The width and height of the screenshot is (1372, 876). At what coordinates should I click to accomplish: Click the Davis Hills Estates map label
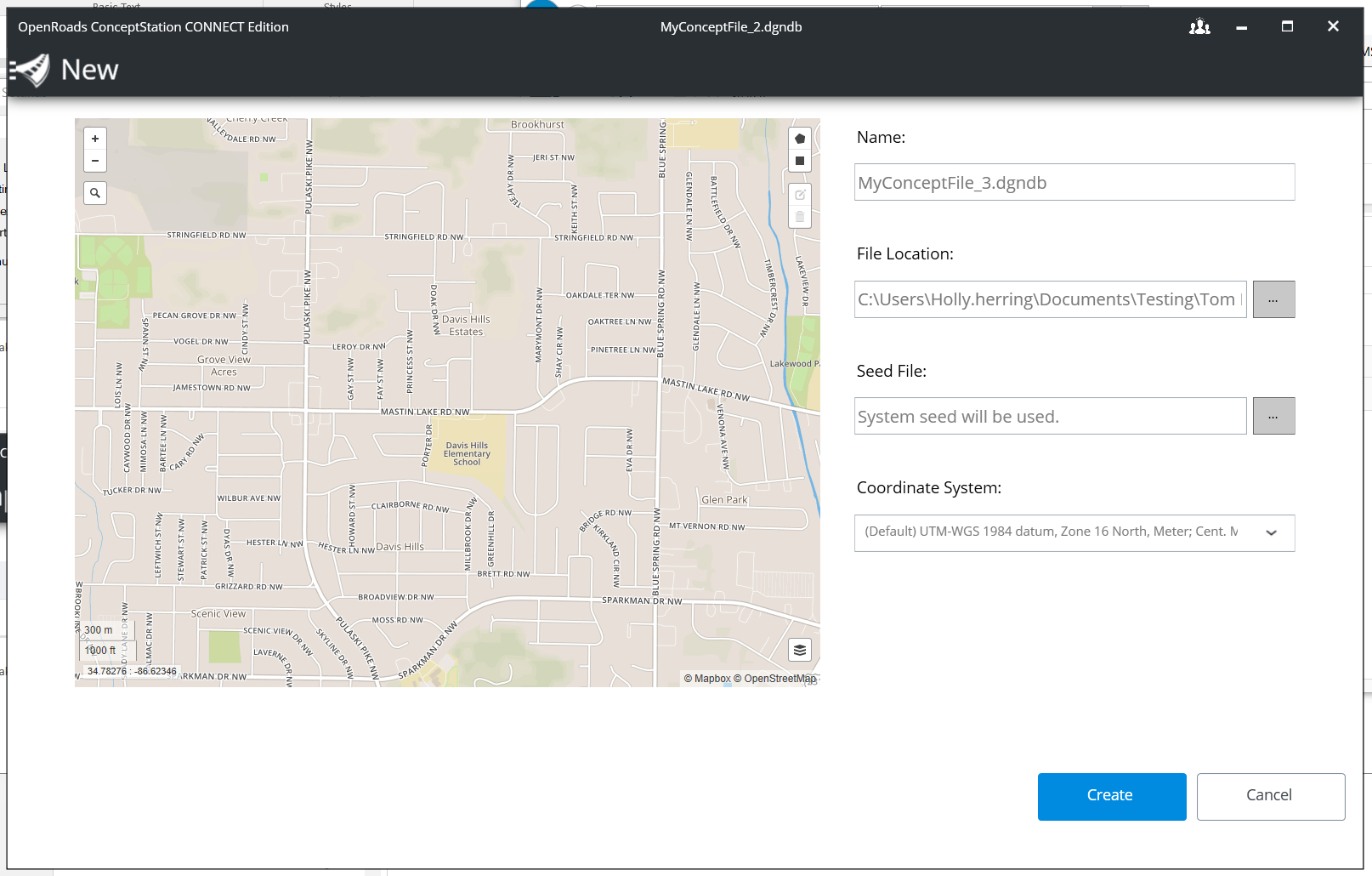pos(466,326)
